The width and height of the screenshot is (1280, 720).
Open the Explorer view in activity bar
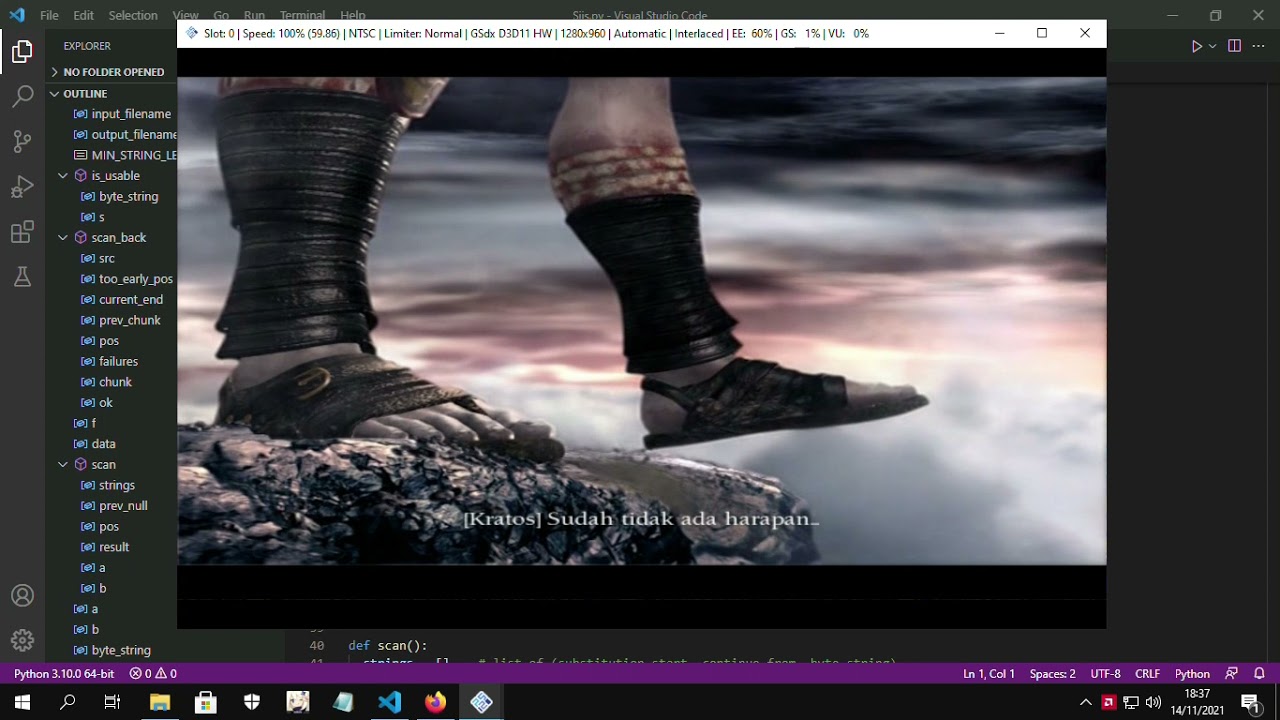[22, 51]
